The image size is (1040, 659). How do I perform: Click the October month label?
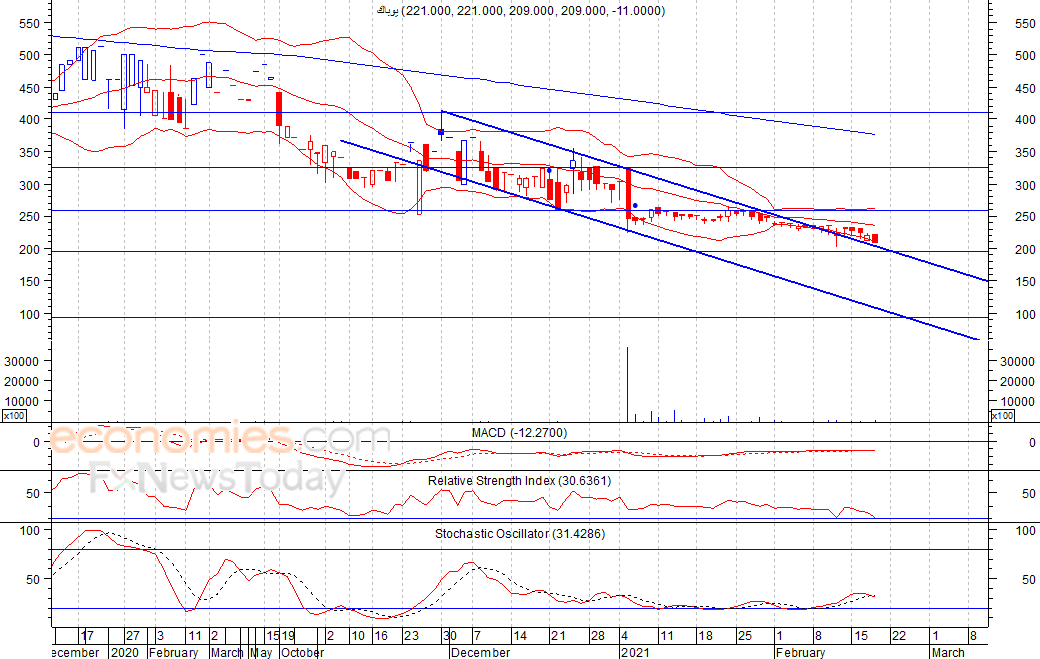302,652
